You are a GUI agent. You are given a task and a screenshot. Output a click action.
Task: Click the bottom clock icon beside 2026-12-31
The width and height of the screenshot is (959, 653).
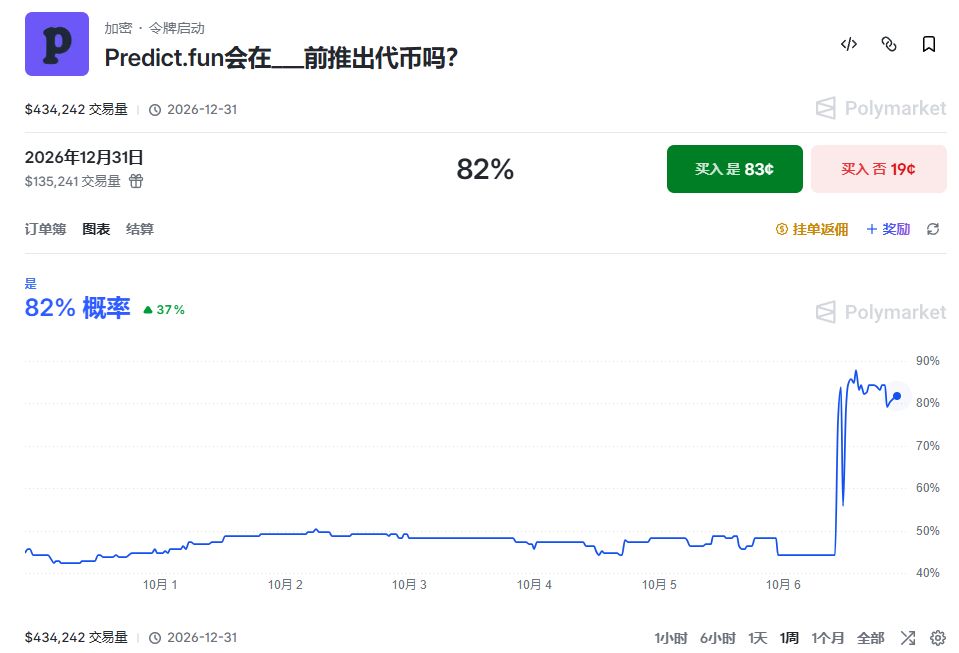point(155,638)
